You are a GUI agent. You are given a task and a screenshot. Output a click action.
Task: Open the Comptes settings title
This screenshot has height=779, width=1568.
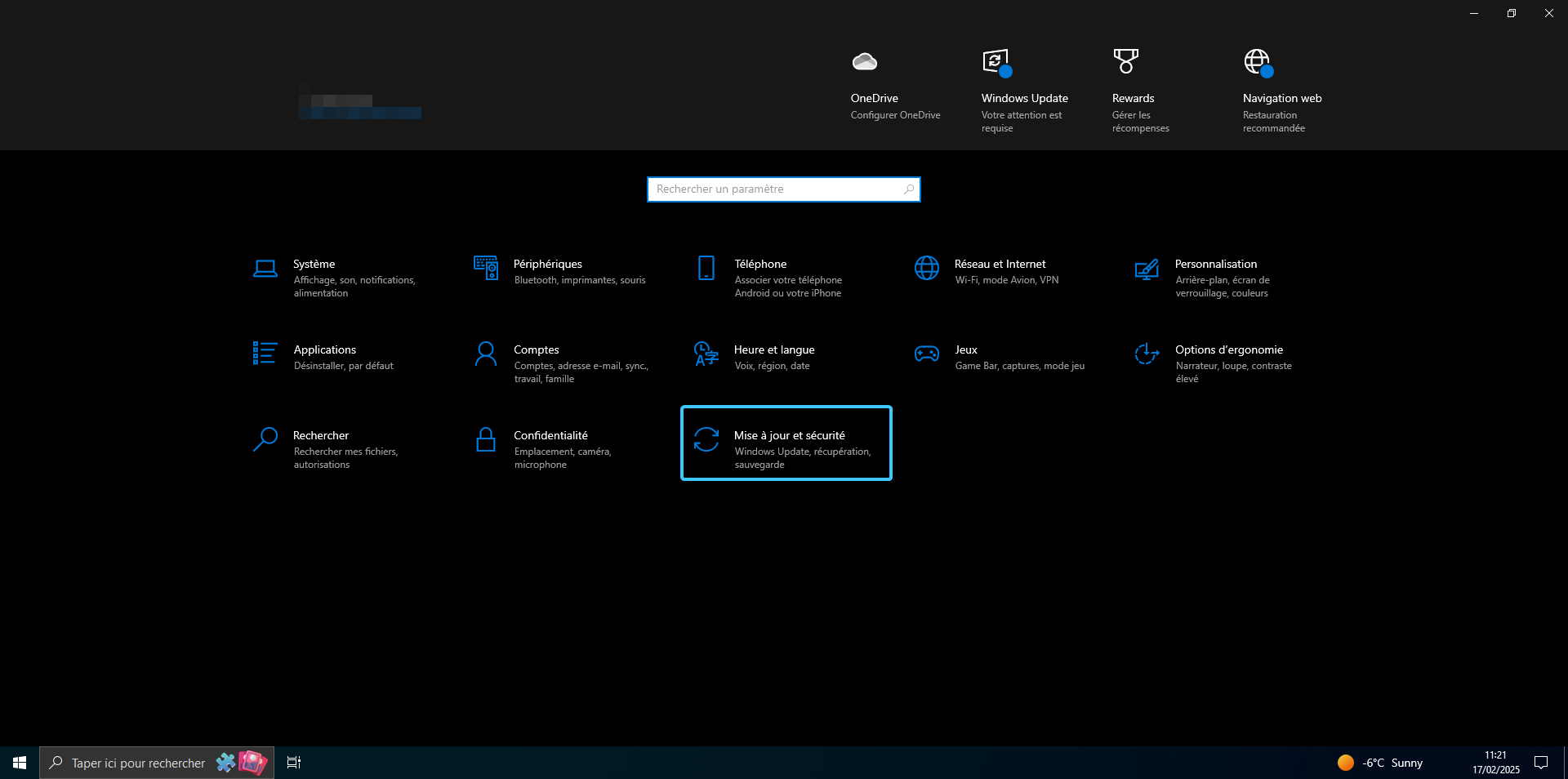(537, 349)
